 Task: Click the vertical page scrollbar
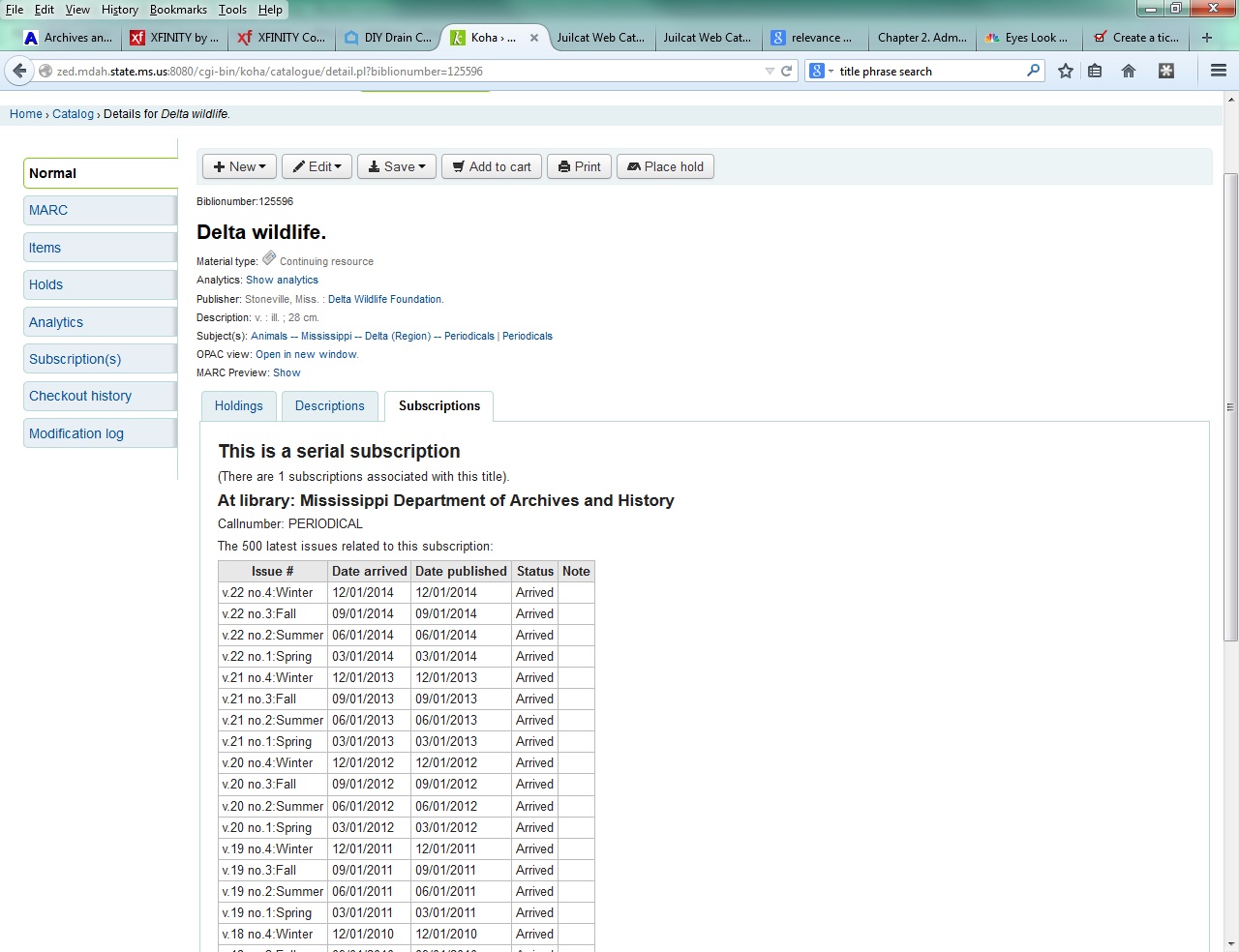1230,406
